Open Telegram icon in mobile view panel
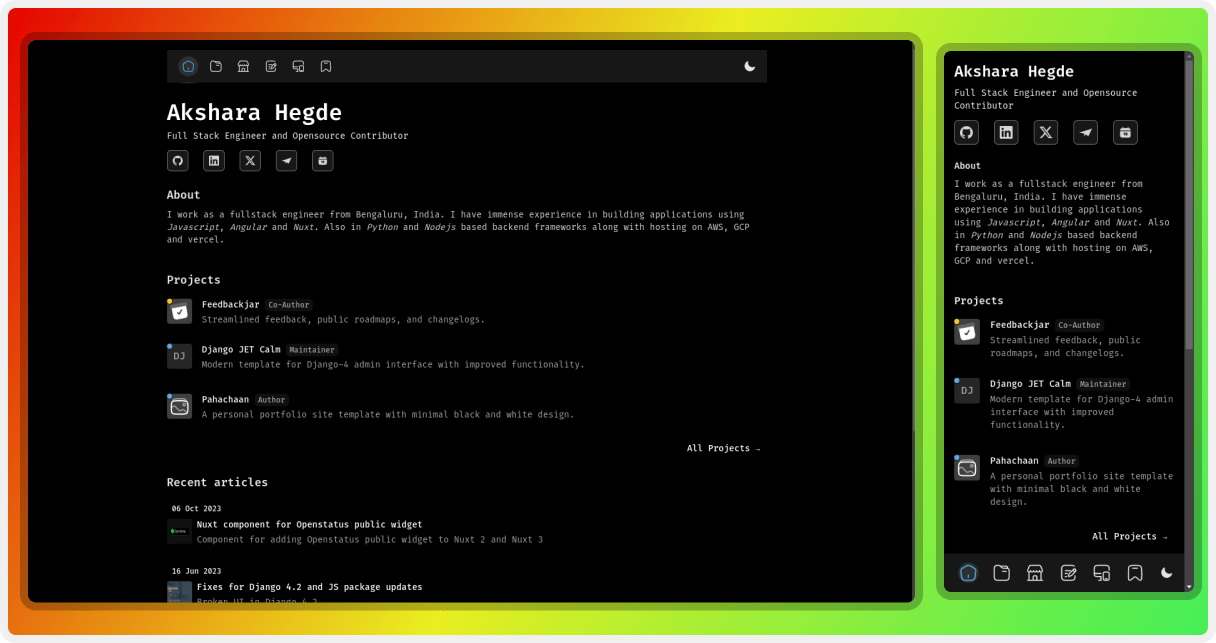Viewport: 1216px width, 643px height. pyautogui.click(x=1086, y=132)
